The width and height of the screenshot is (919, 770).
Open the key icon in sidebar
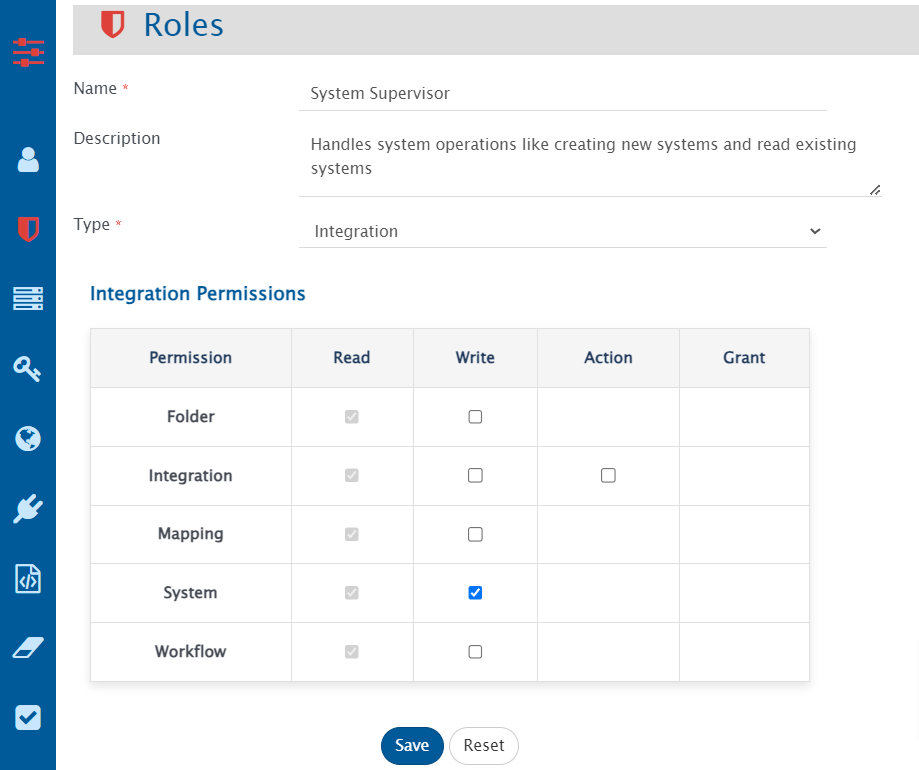pos(28,368)
